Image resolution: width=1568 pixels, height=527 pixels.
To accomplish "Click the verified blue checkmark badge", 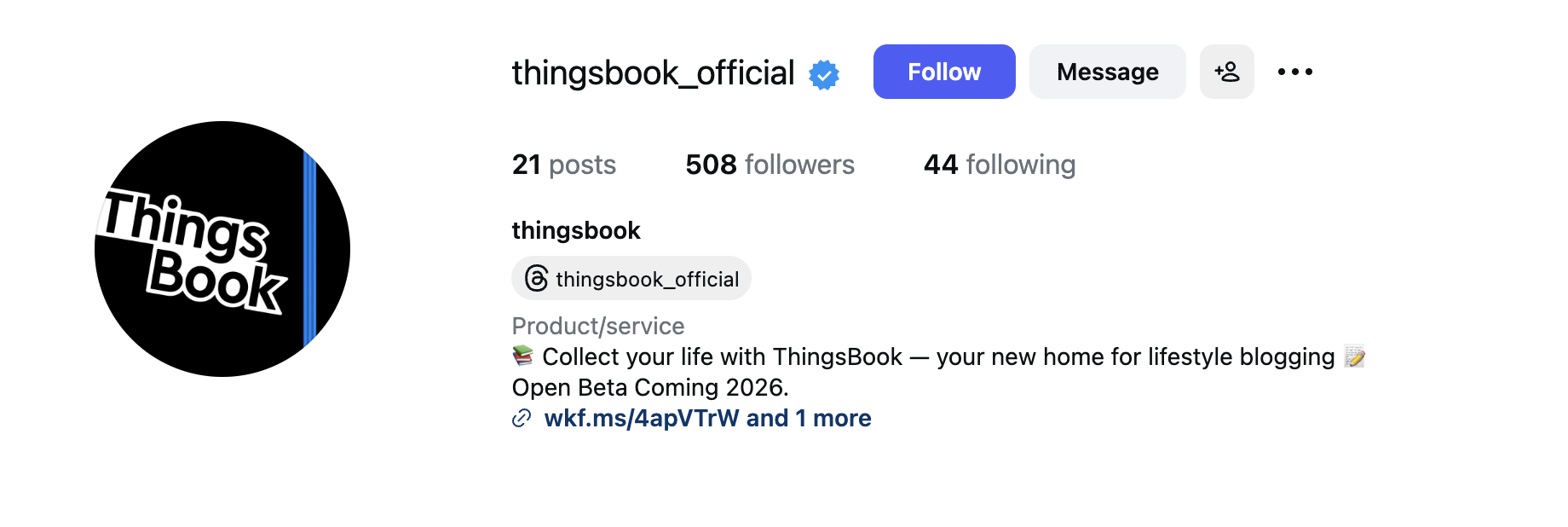I will pos(823,73).
